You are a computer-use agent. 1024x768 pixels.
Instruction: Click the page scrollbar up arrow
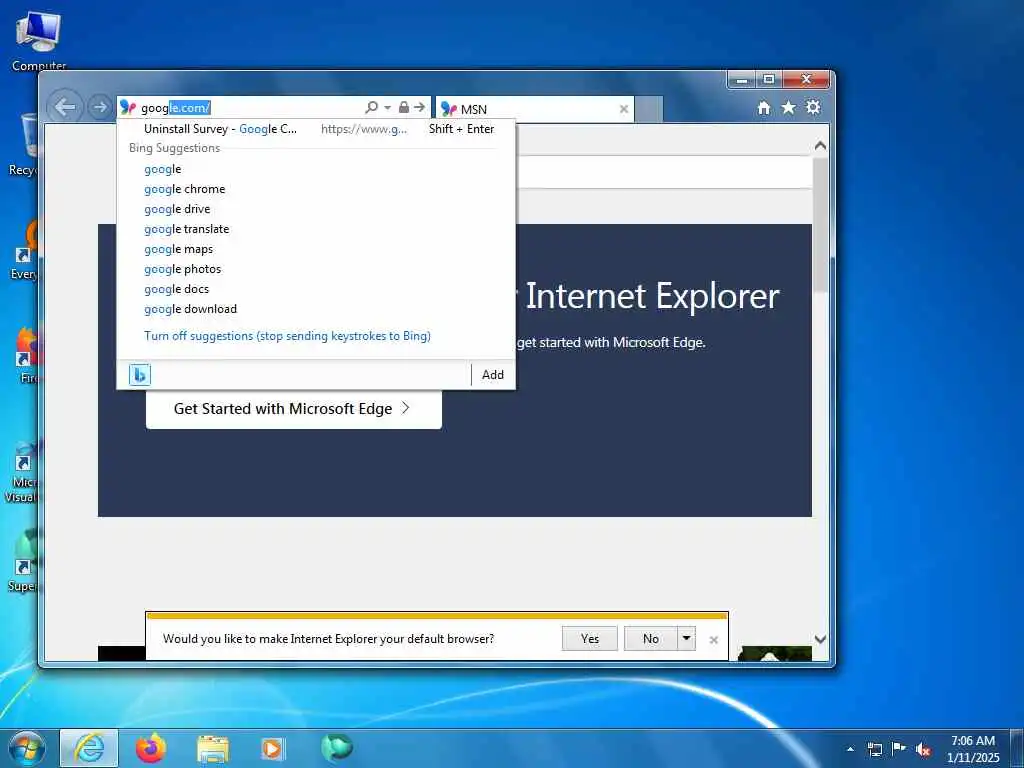pos(820,146)
